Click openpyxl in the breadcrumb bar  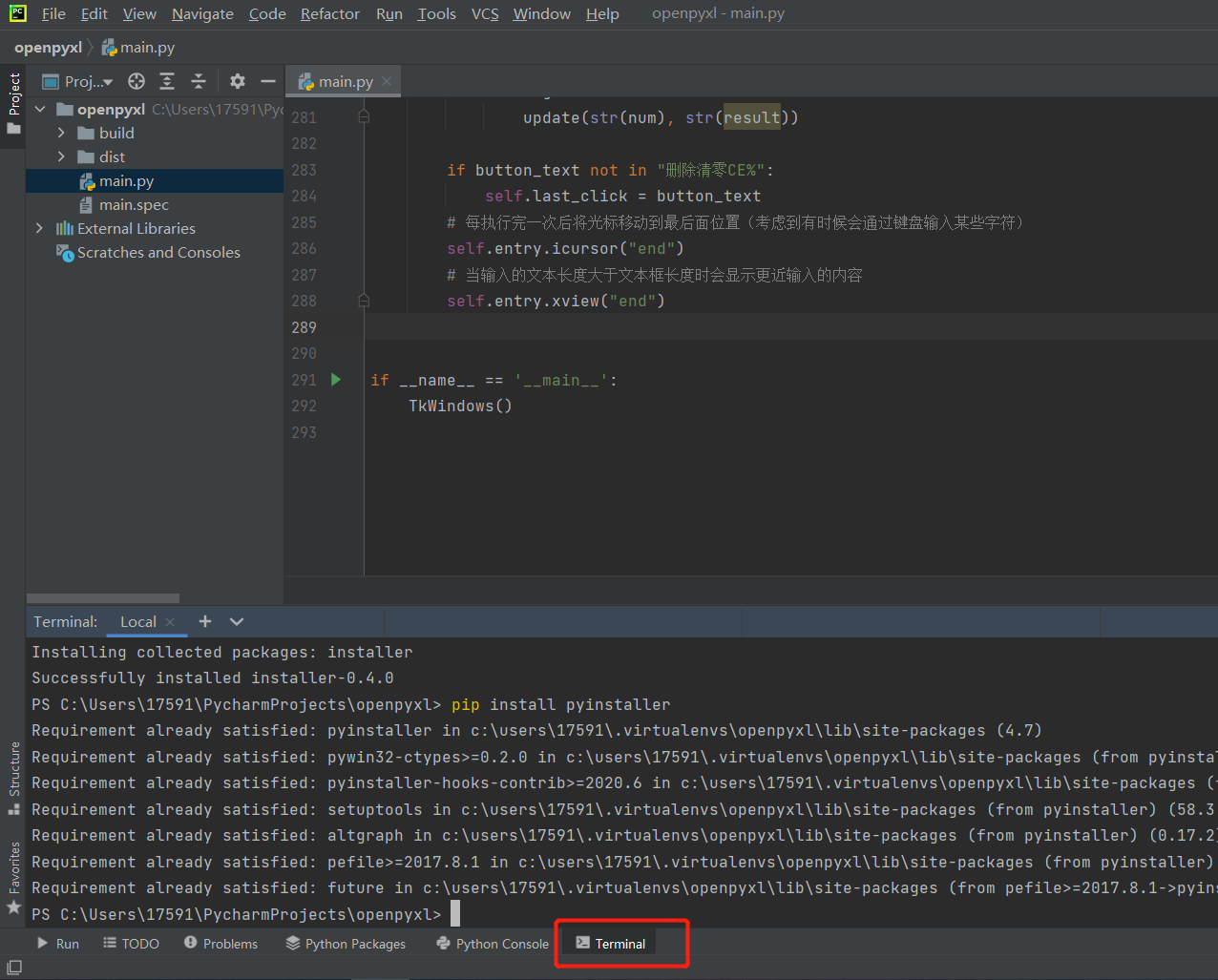coord(48,47)
